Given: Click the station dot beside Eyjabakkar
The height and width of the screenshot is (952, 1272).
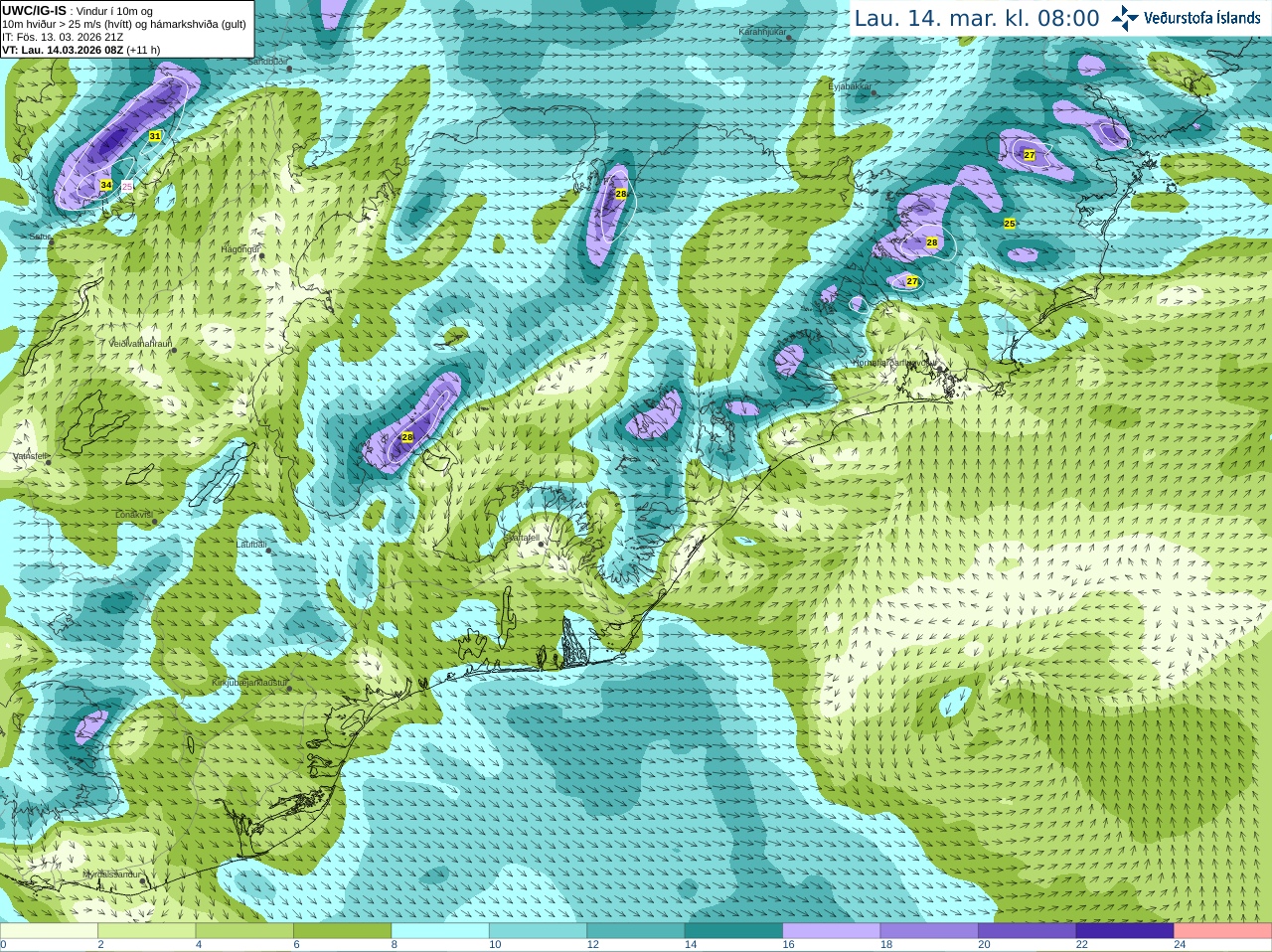Looking at the screenshot, I should coord(874,92).
